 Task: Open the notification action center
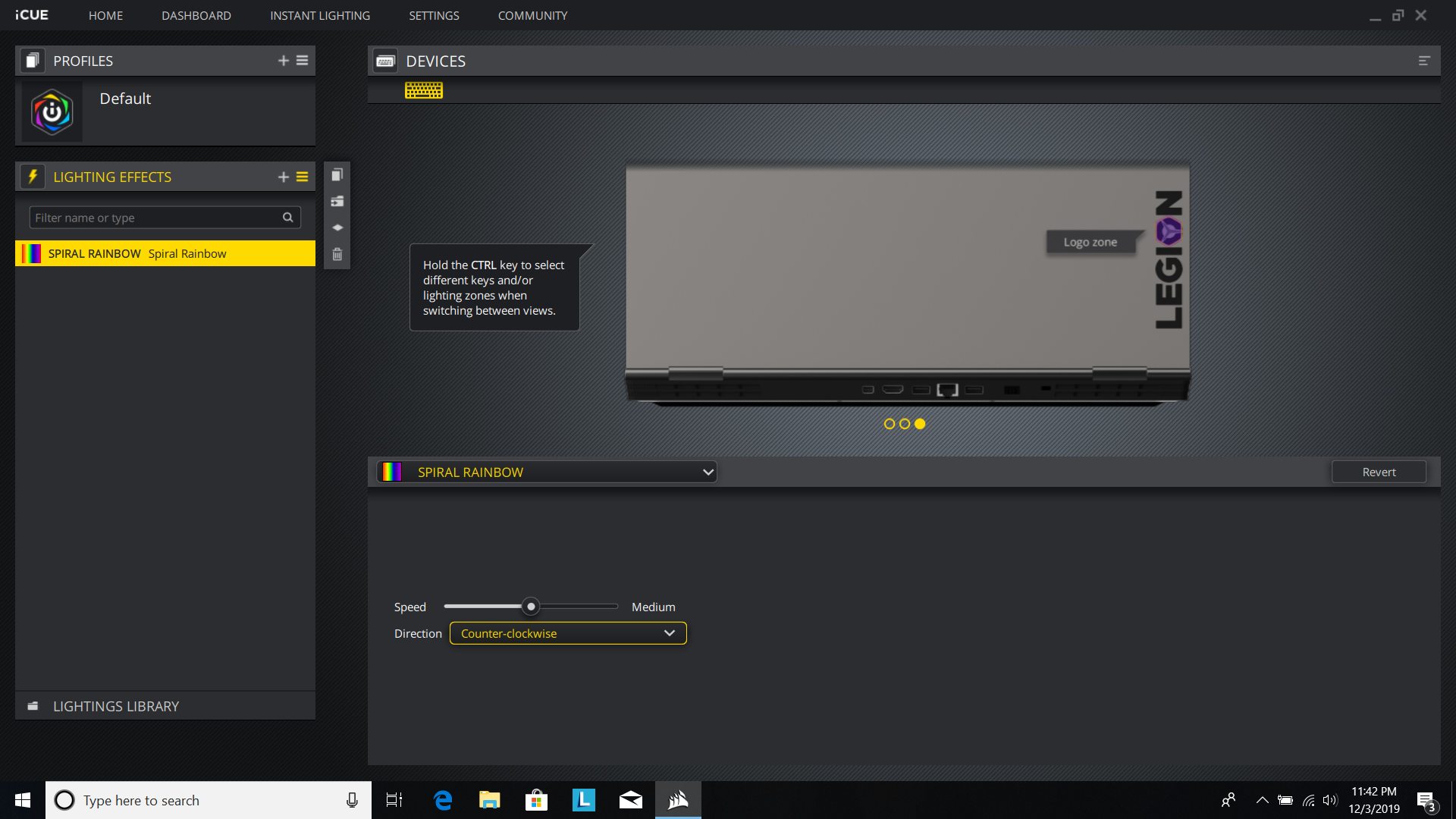click(x=1426, y=801)
